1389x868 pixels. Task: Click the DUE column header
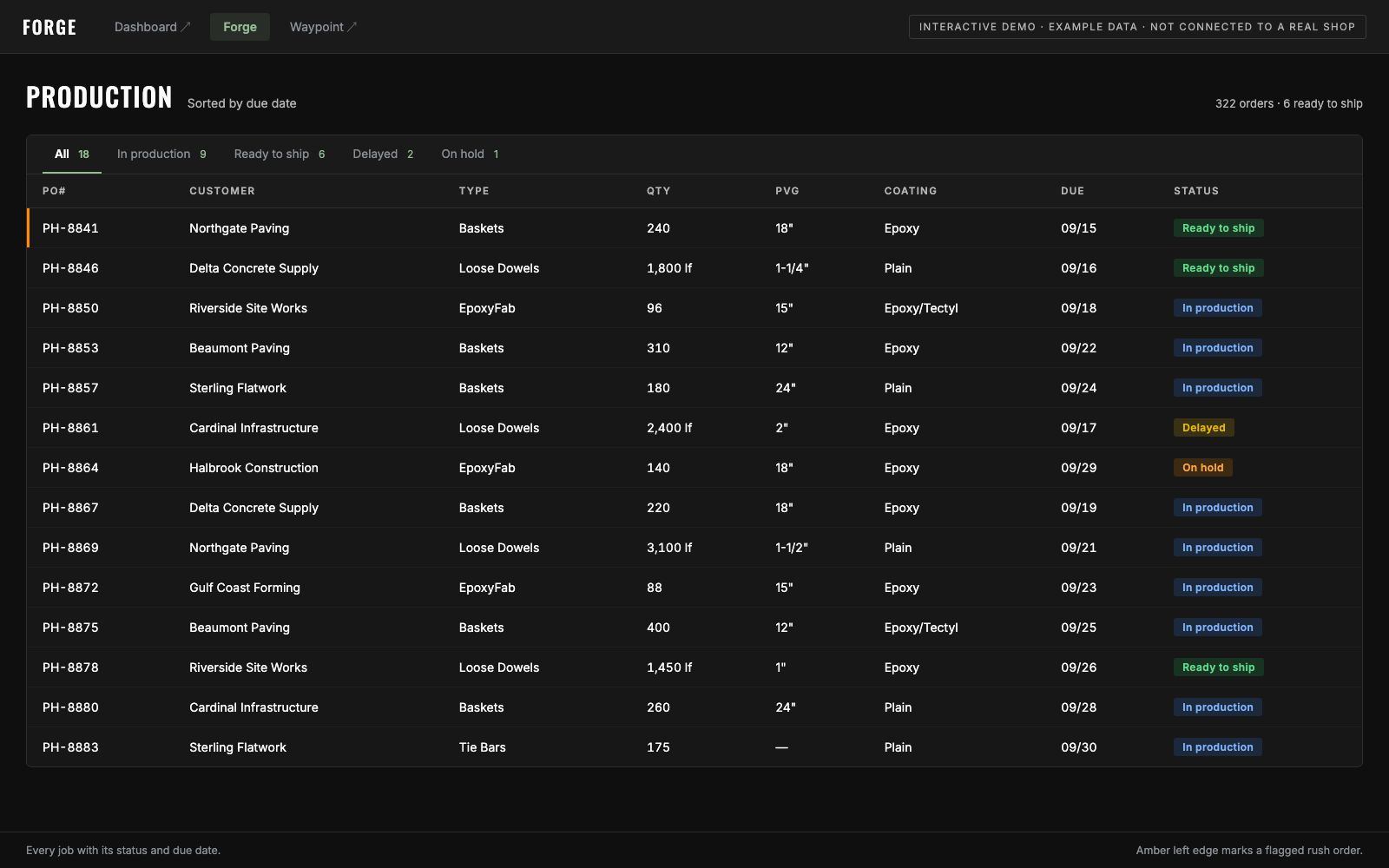pyautogui.click(x=1072, y=191)
